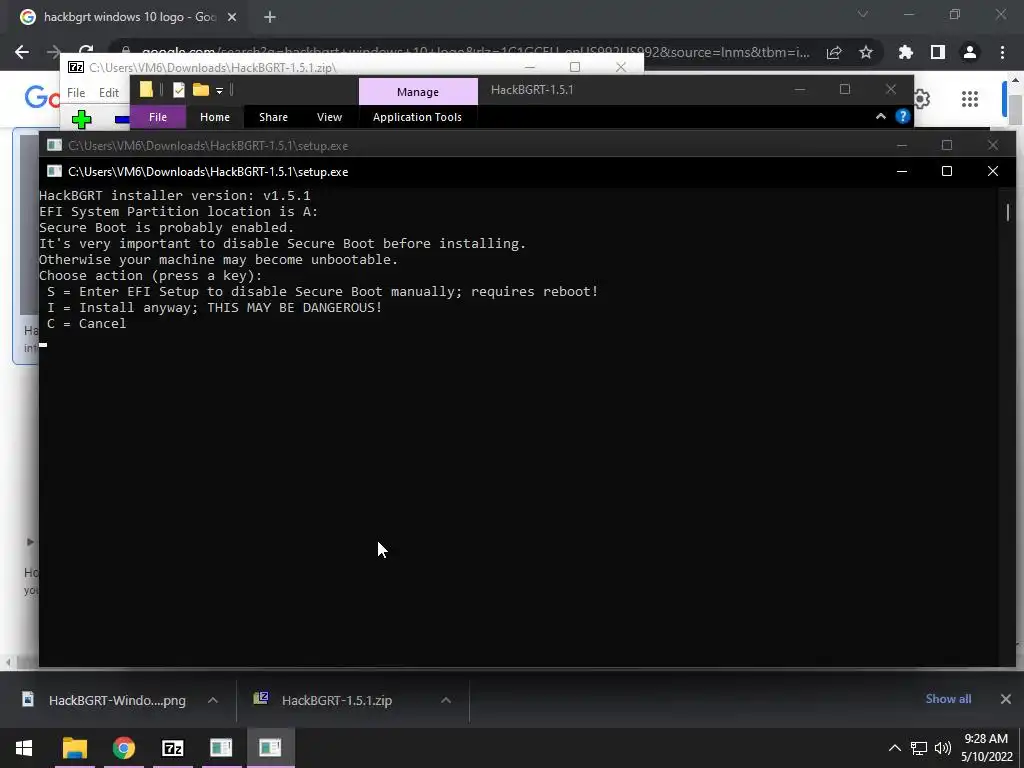
Task: Open a new Chrome tab with plus
Action: pos(270,17)
